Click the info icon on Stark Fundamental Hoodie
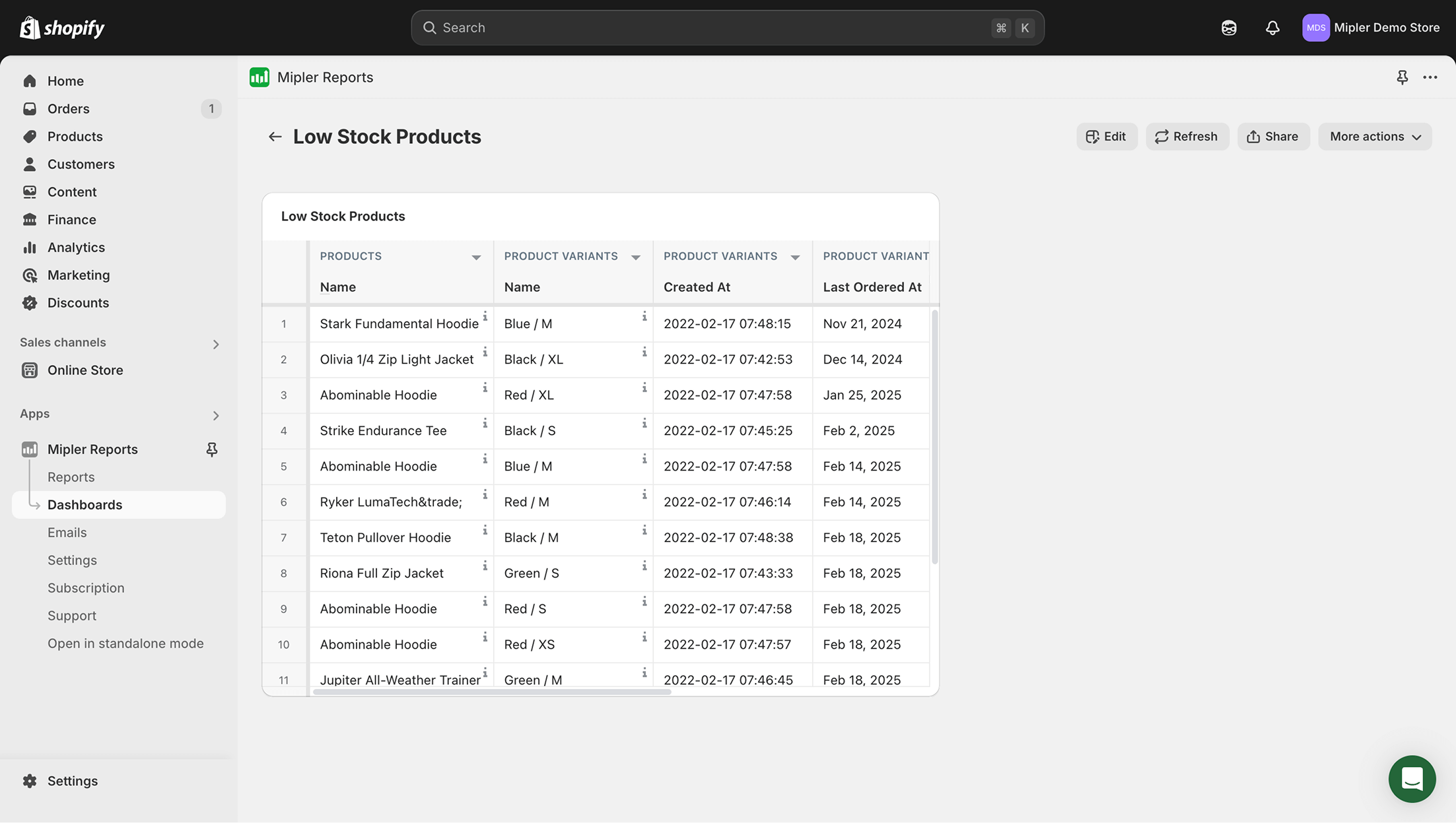This screenshot has width=1456, height=823. [x=486, y=318]
